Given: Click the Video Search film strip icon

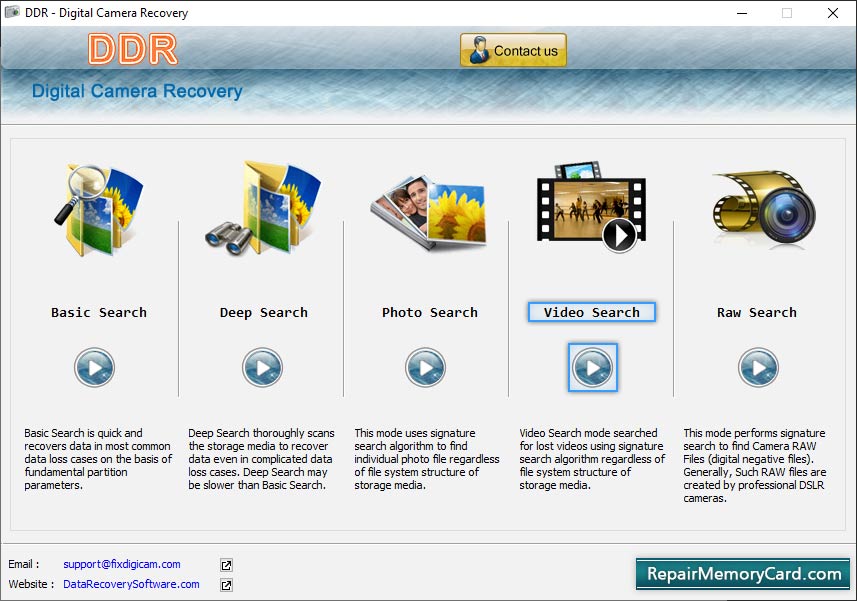Looking at the screenshot, I should (x=591, y=207).
